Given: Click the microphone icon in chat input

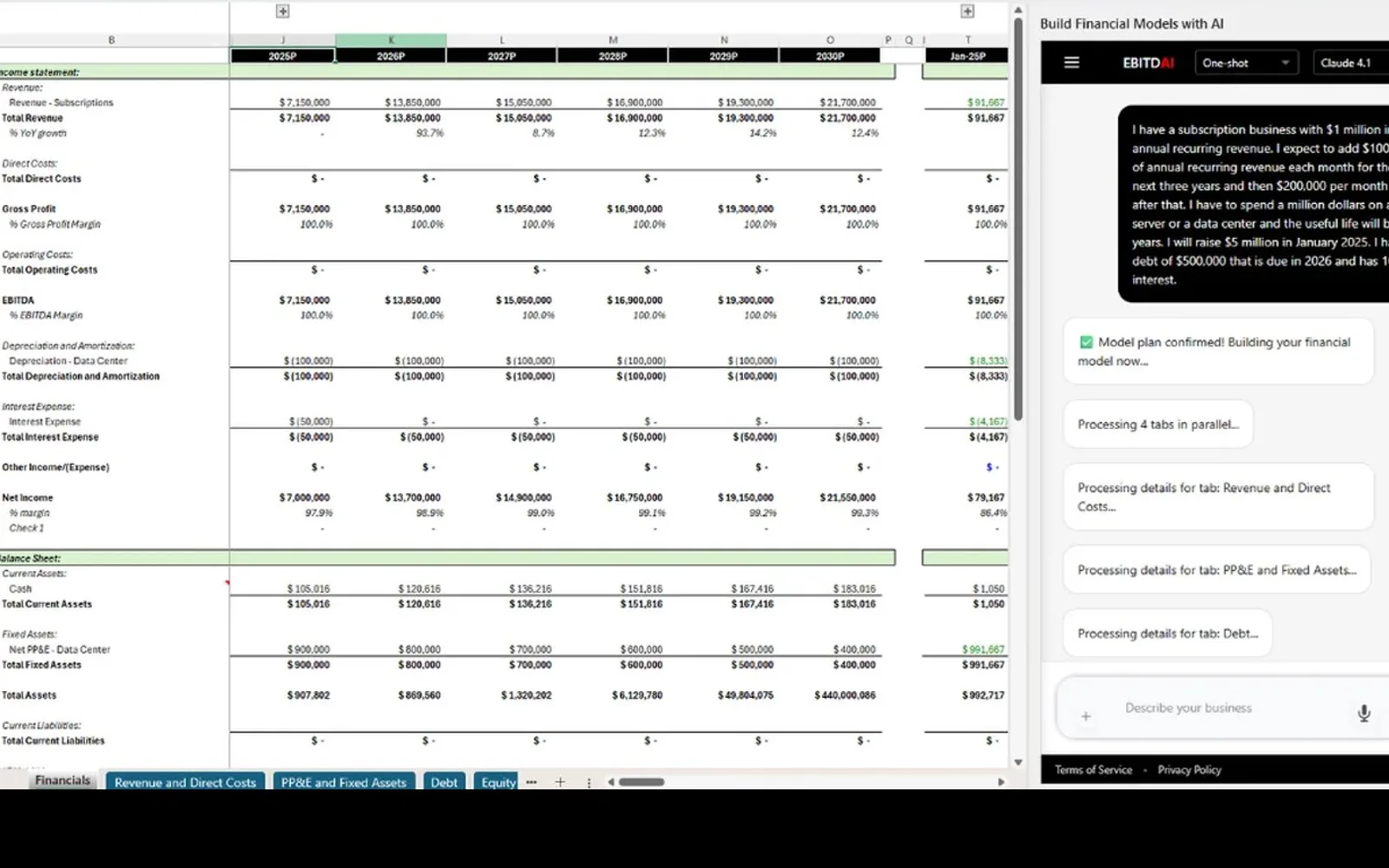Looking at the screenshot, I should pyautogui.click(x=1364, y=713).
